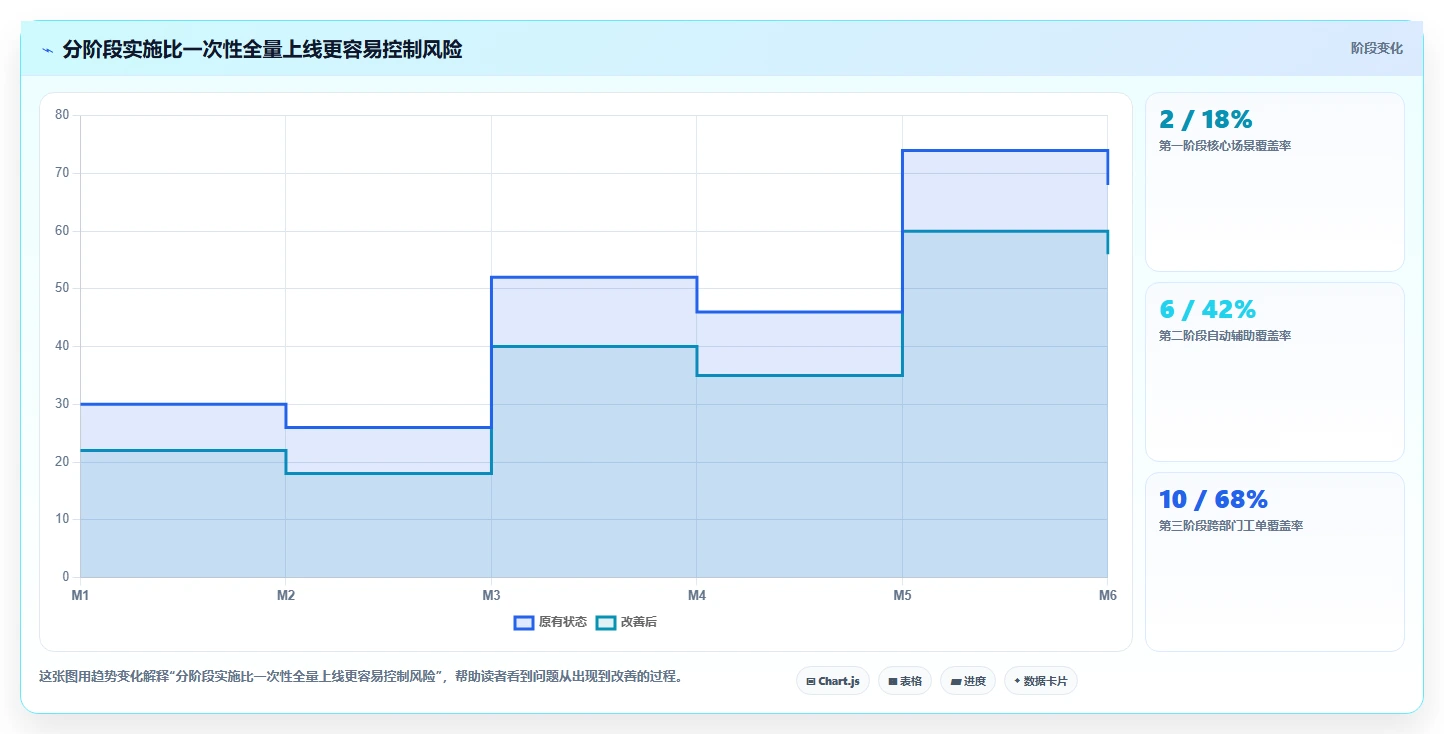Viewport: 1444px width, 734px height.
Task: Click the M3 axis label
Action: 491,596
